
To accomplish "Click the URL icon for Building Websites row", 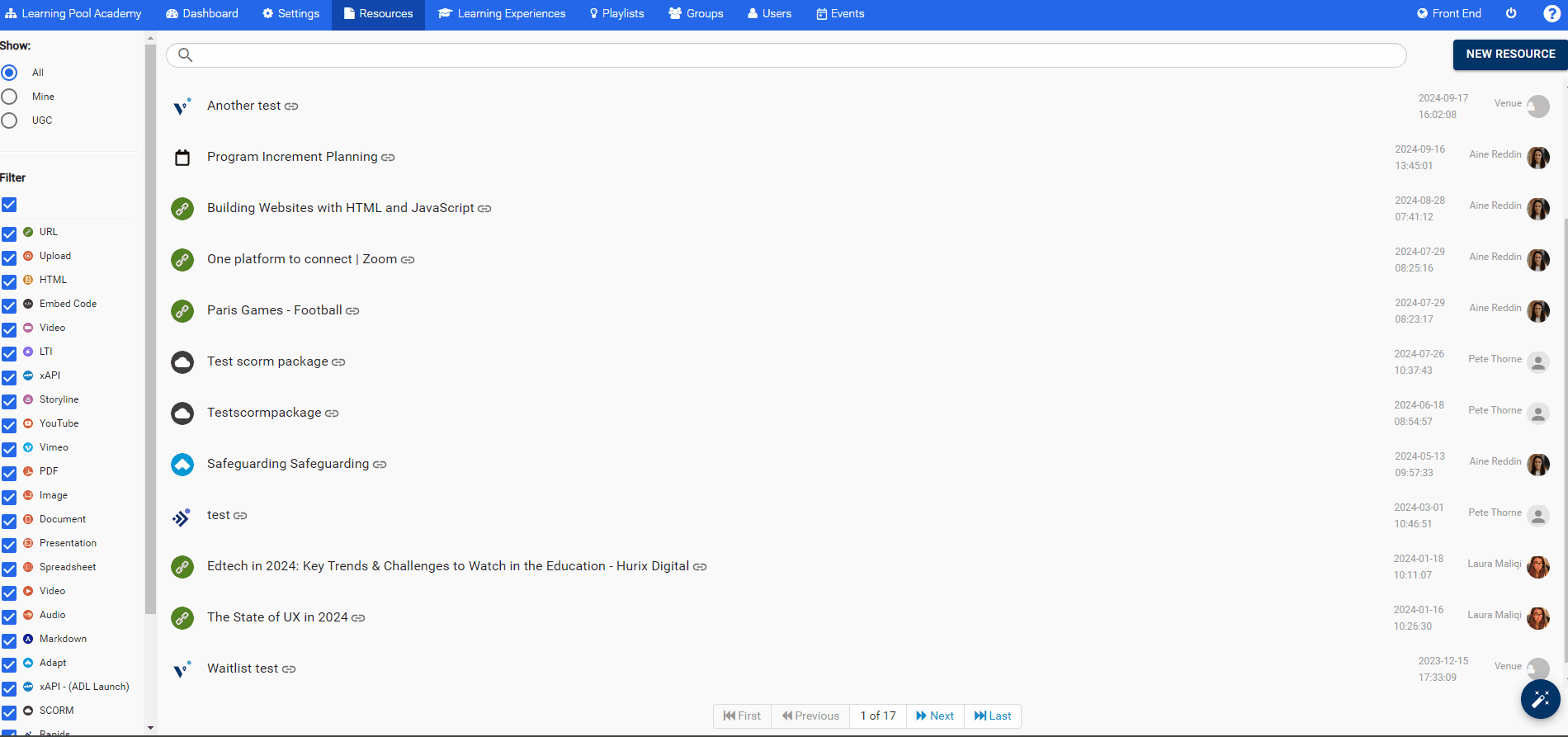I will [x=182, y=209].
